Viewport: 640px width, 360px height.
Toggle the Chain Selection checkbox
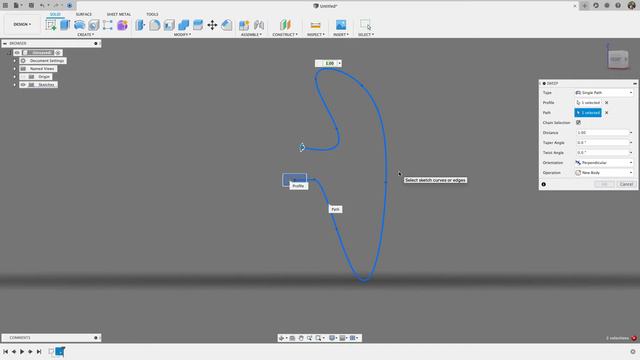(x=578, y=122)
